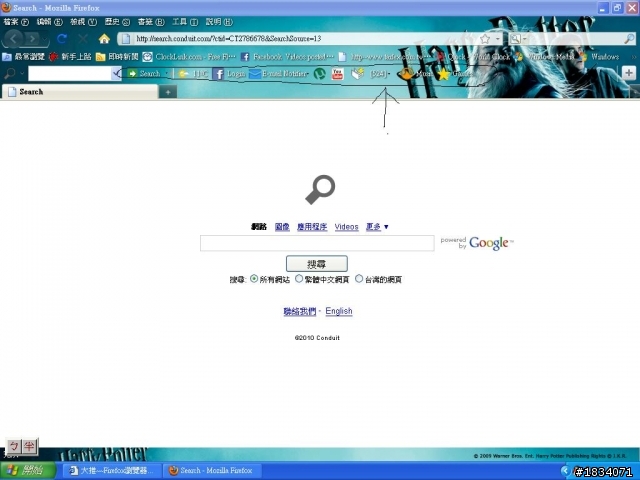
Task: Click the Conduit toolbar search input
Action: click(69, 74)
